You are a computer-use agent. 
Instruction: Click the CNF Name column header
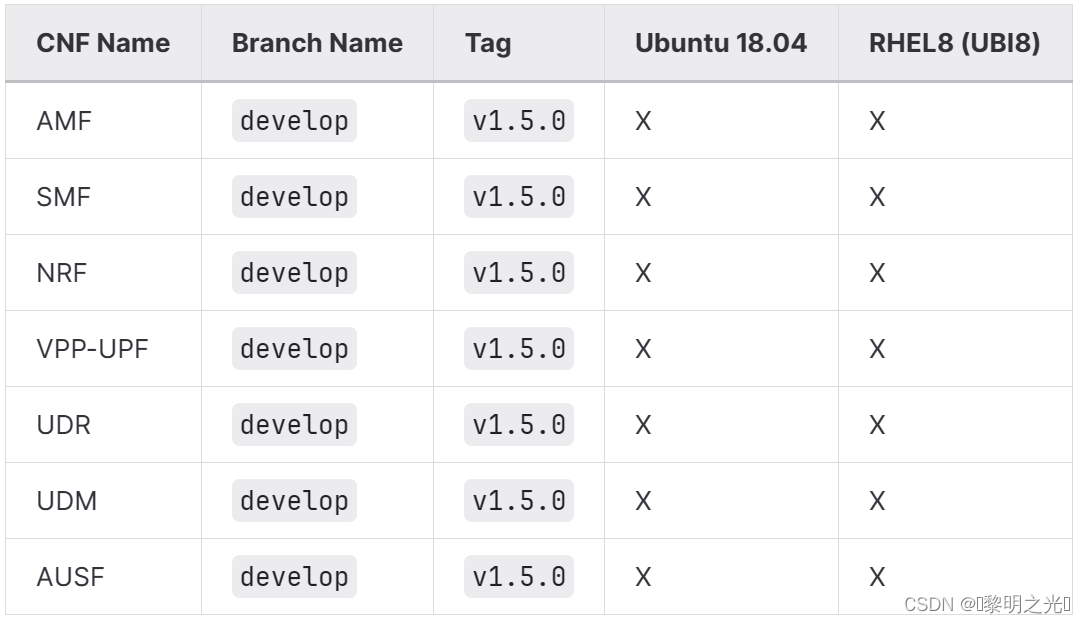tap(103, 43)
